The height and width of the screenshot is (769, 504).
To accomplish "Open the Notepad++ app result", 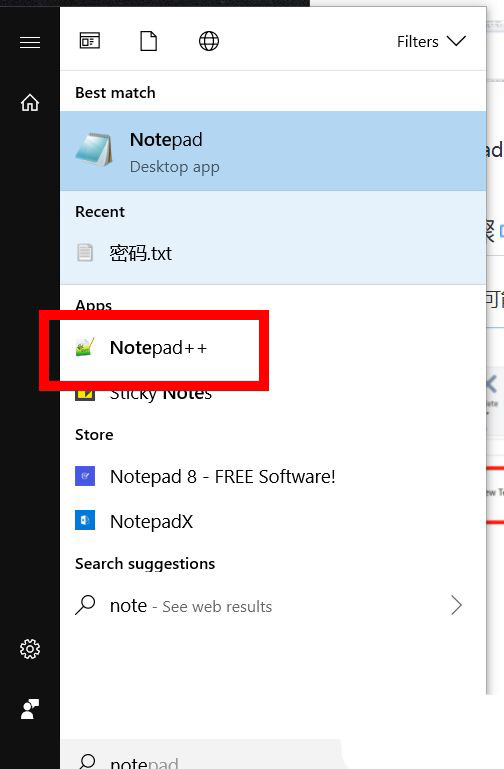I will coord(273,348).
